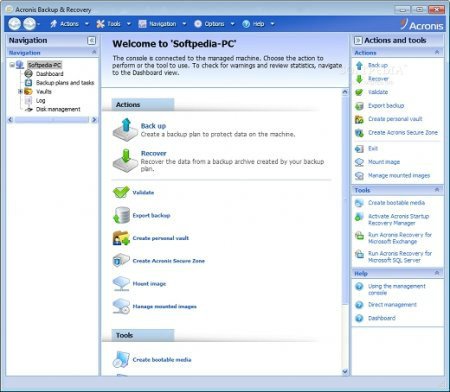Collapse the Softpedia-PC tree node
Viewport: 450px width, 392px height.
pyautogui.click(x=12, y=65)
